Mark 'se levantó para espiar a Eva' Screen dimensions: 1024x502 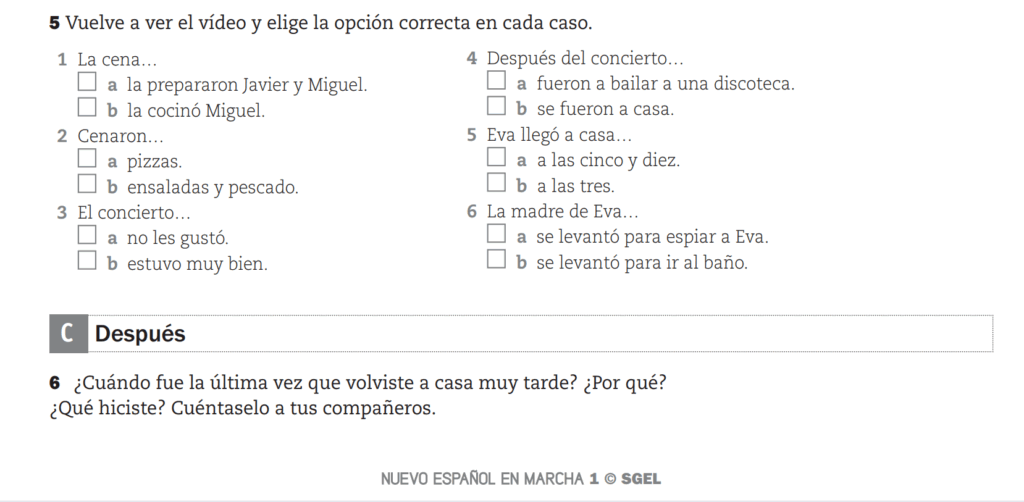coord(496,233)
